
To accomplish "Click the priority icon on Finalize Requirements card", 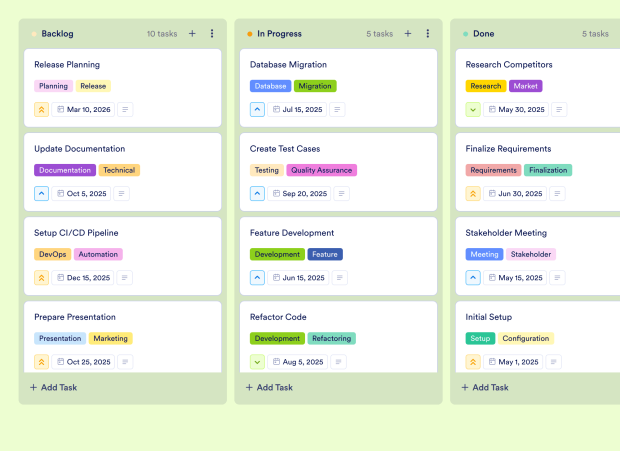I will pyautogui.click(x=473, y=193).
